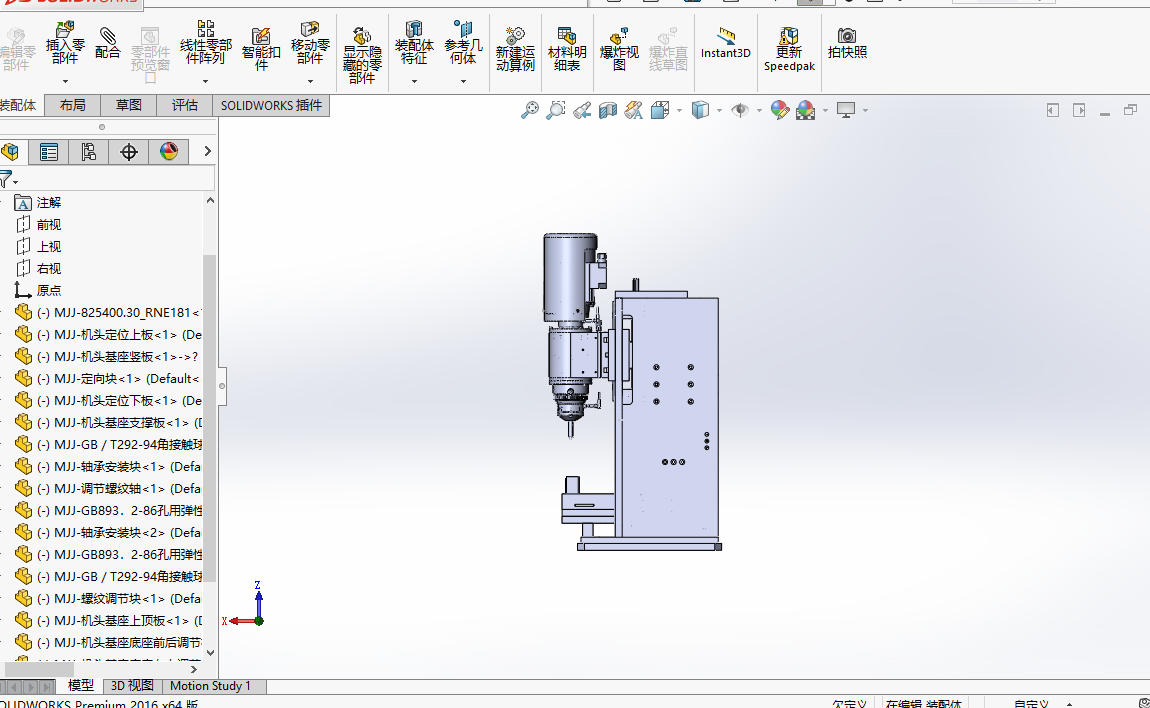The height and width of the screenshot is (708, 1150).
Task: Open Insert Components dropdown arrow
Action: point(65,81)
